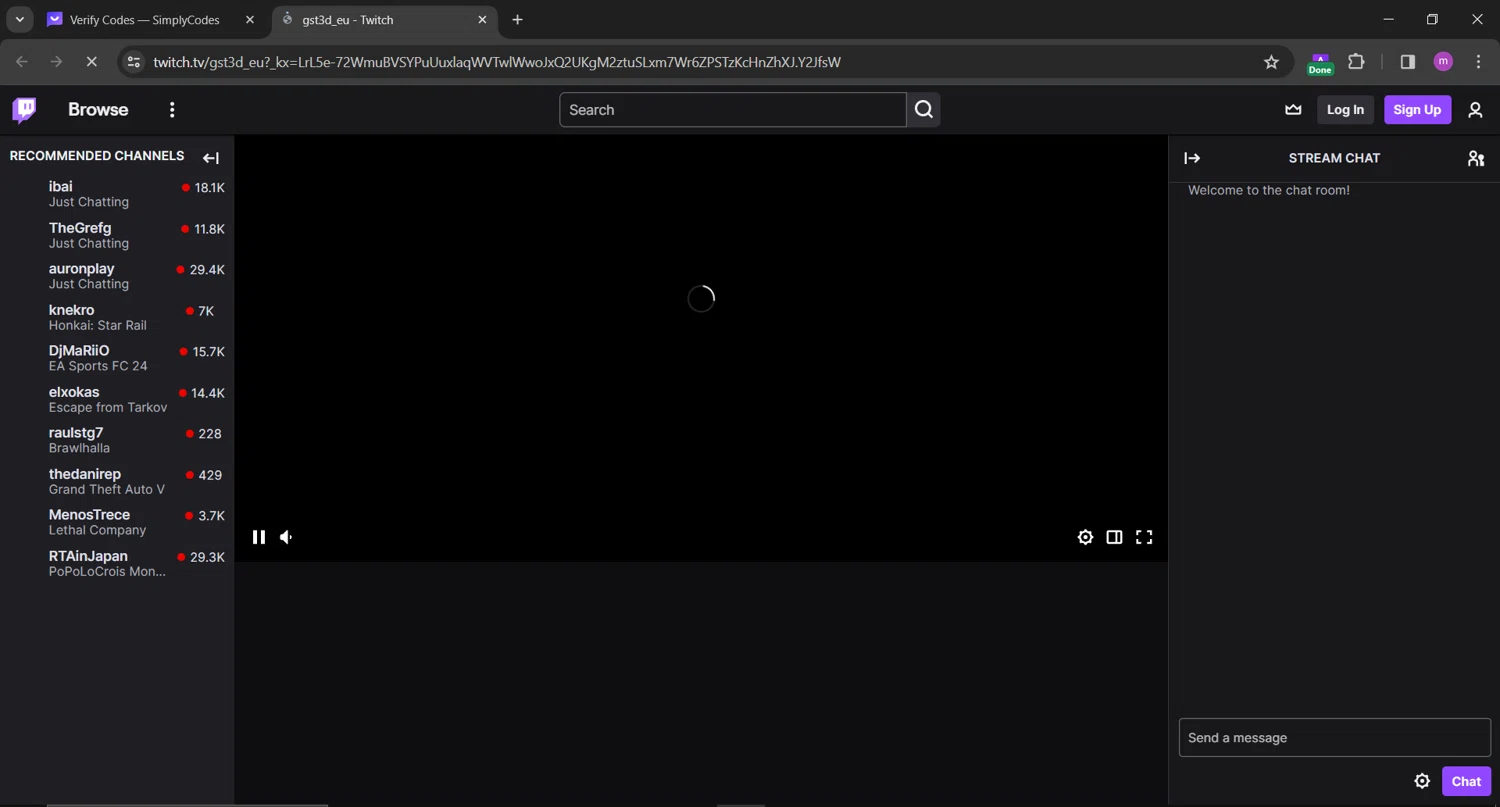Click the purple Chat button
The width and height of the screenshot is (1500, 807).
[x=1466, y=781]
